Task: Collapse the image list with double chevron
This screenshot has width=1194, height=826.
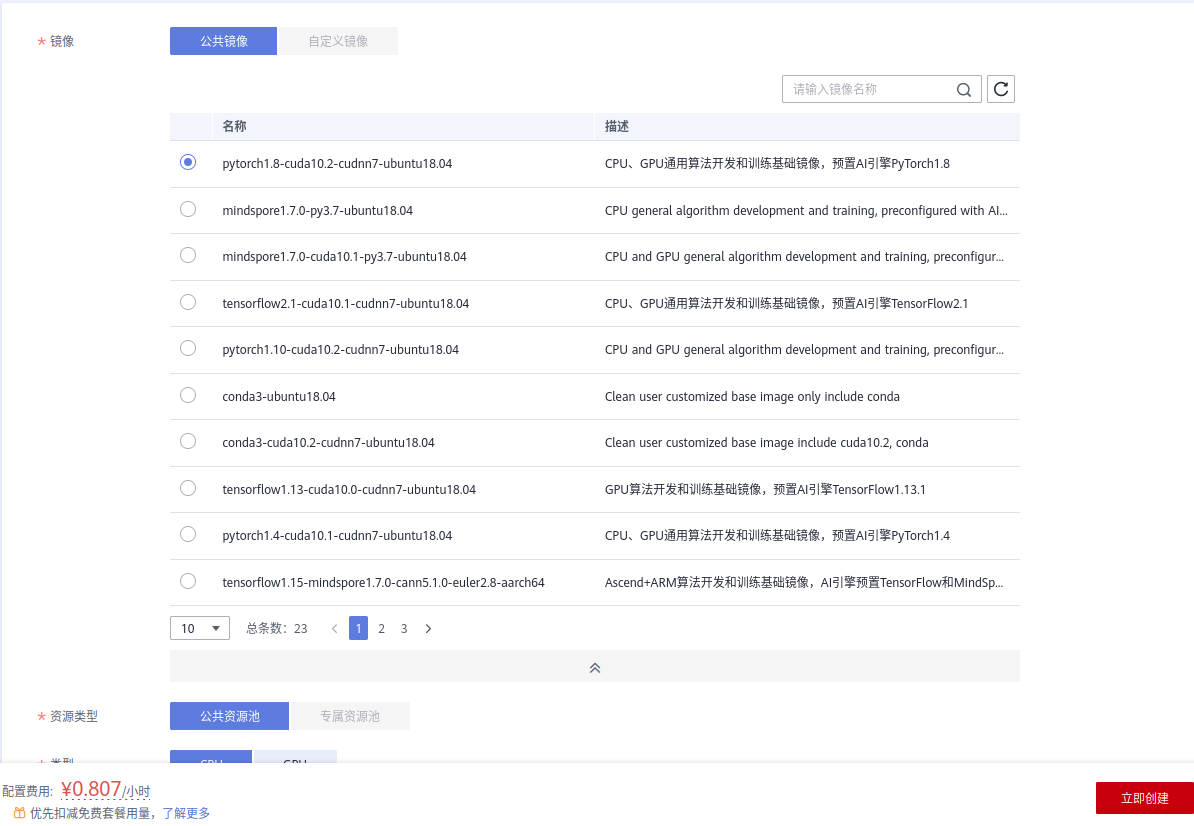Action: tap(595, 667)
